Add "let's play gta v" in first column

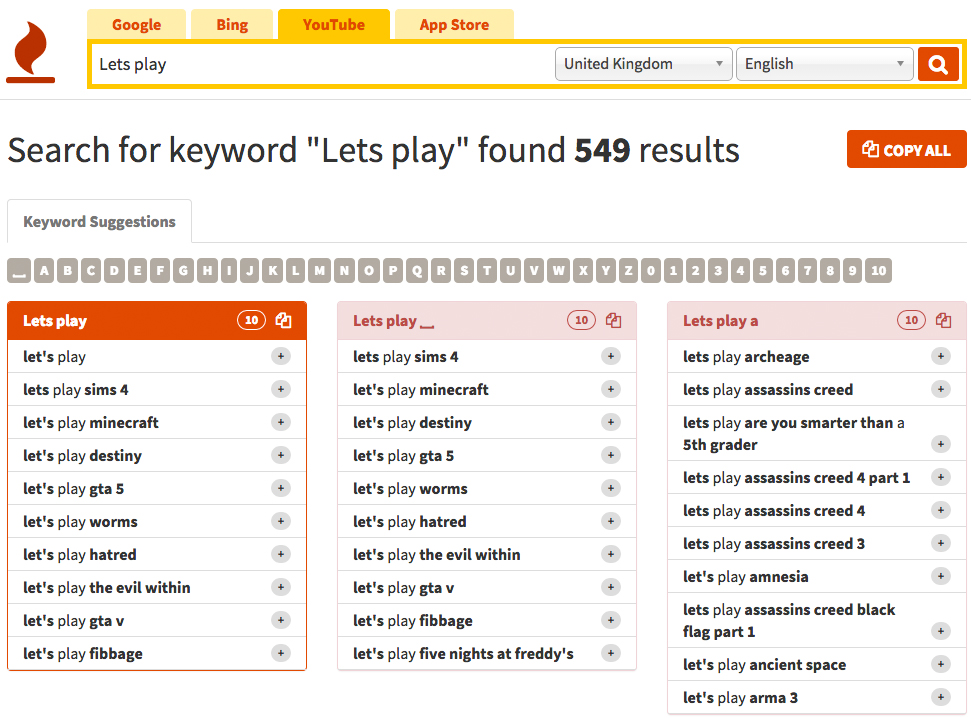tap(281, 620)
